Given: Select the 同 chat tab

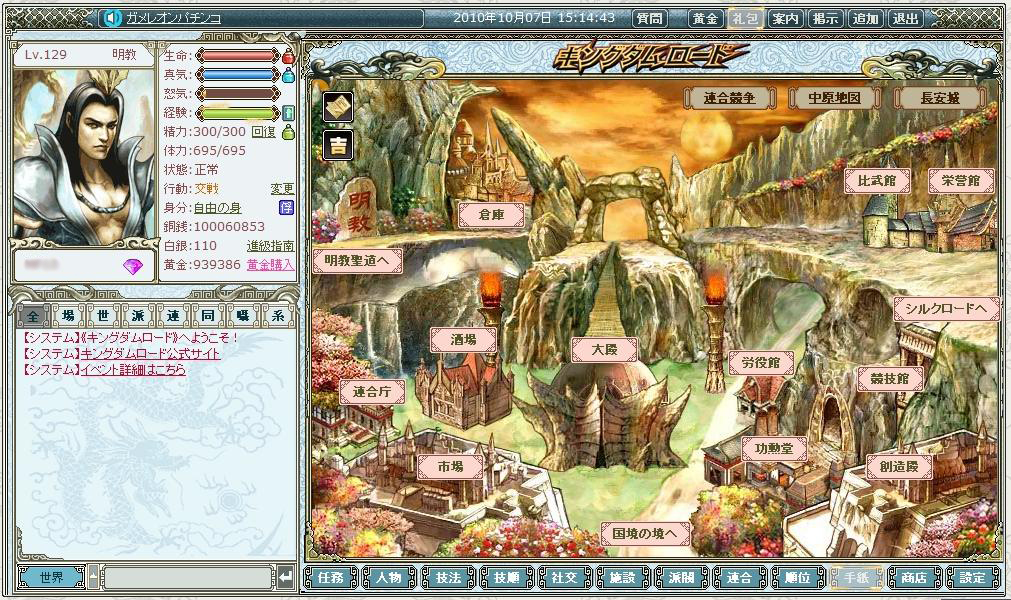Looking at the screenshot, I should [208, 316].
